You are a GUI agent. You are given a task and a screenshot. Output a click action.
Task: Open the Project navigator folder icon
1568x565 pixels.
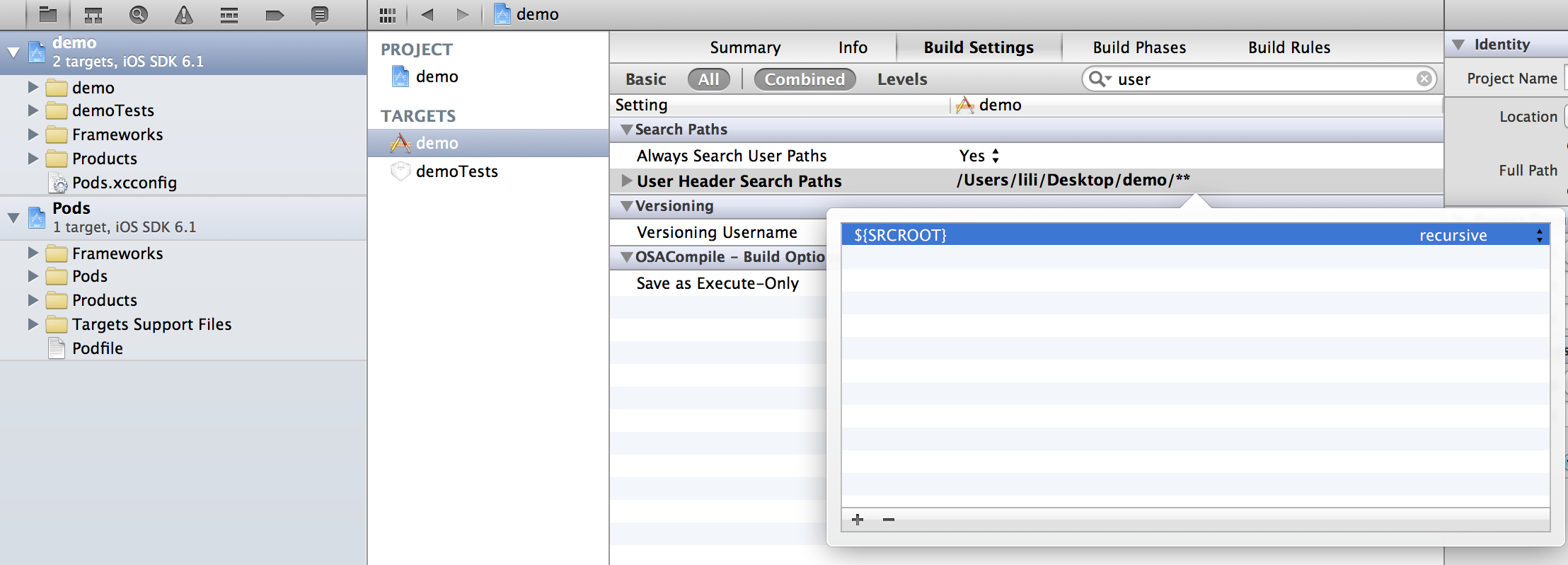point(48,14)
